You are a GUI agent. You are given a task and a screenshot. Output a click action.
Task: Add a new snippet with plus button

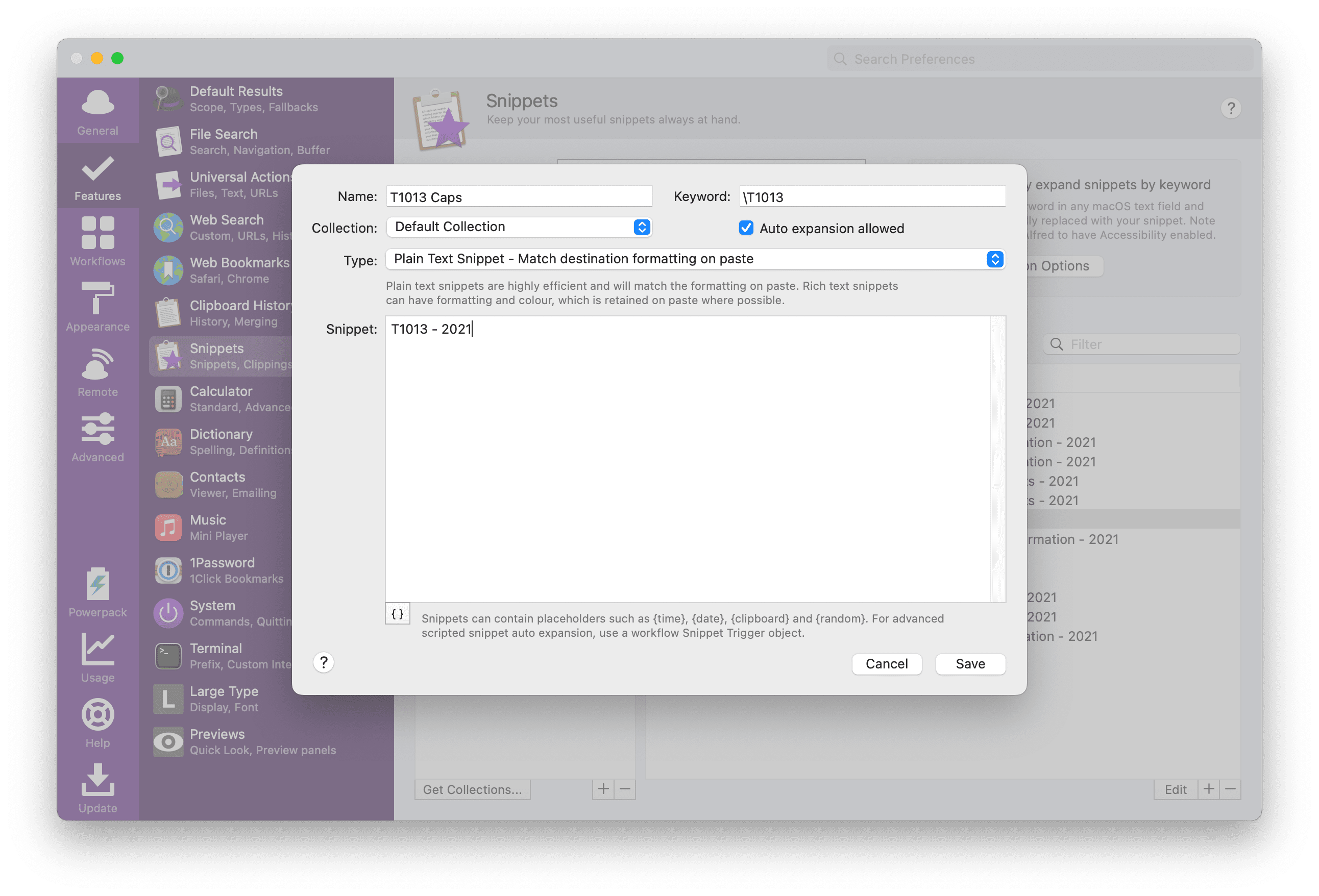(1209, 789)
